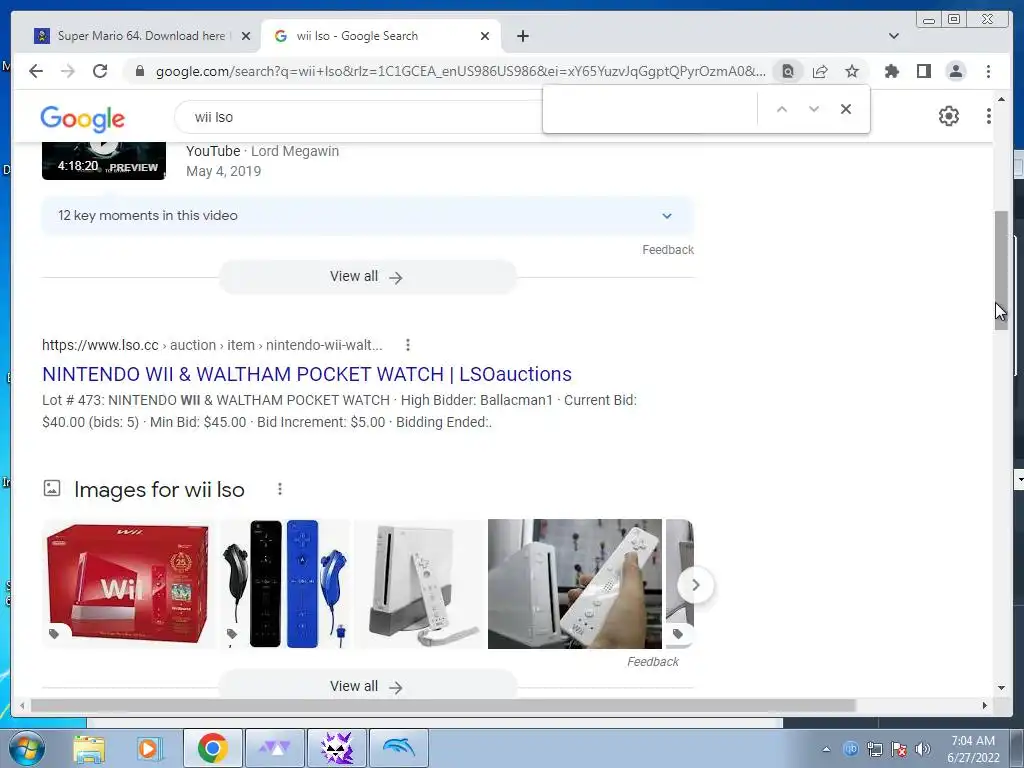Jump to previous find match
This screenshot has width=1024, height=768.
click(782, 109)
